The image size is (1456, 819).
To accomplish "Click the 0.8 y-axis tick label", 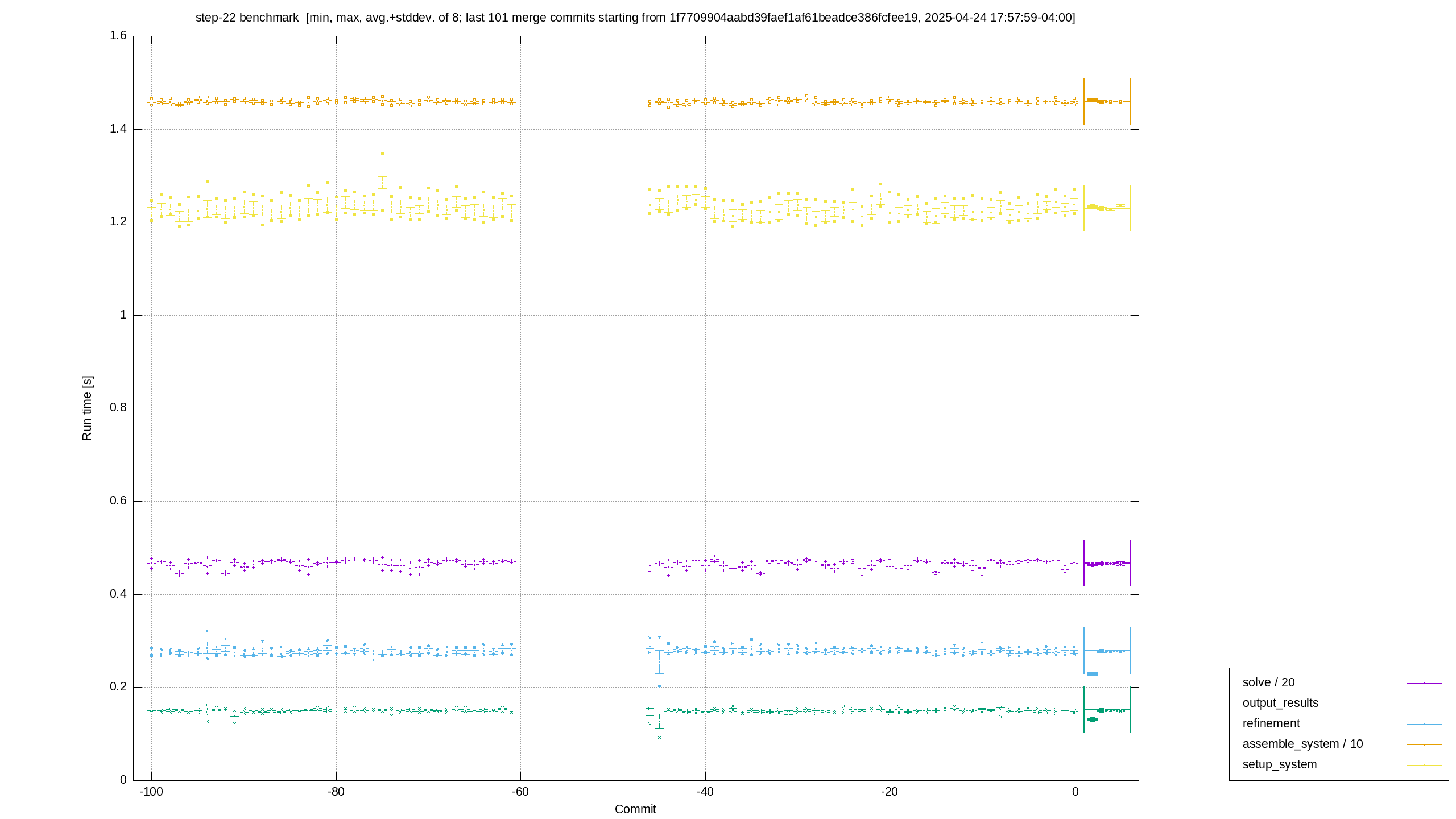I will point(118,408).
